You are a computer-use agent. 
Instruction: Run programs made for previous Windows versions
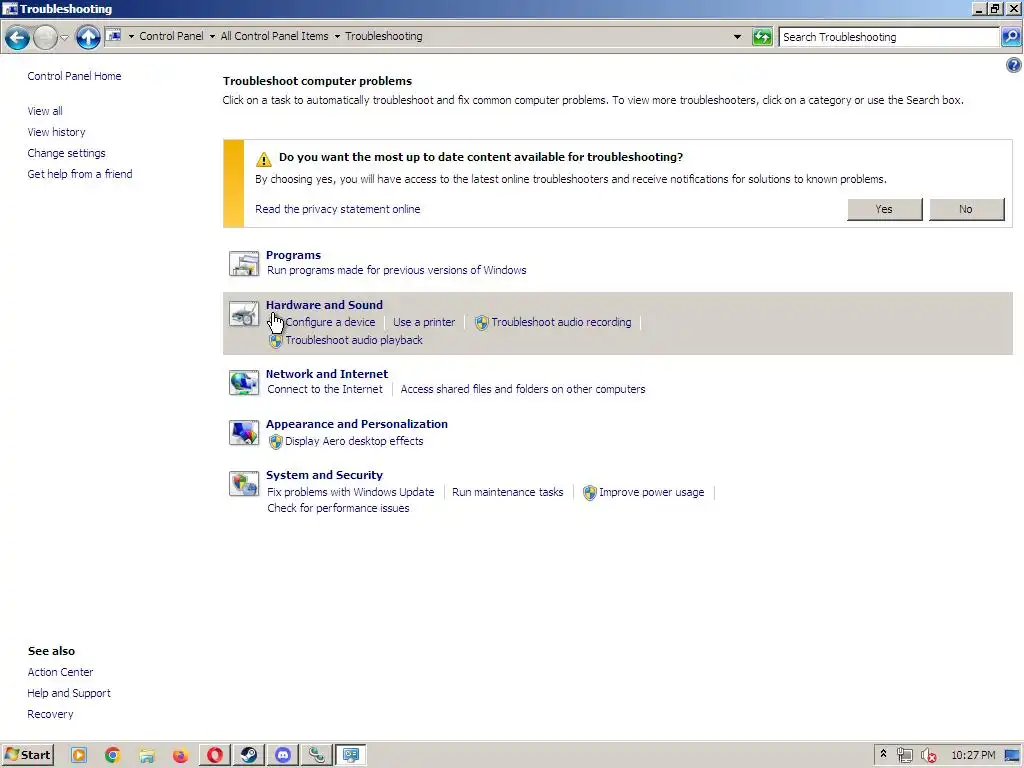396,270
